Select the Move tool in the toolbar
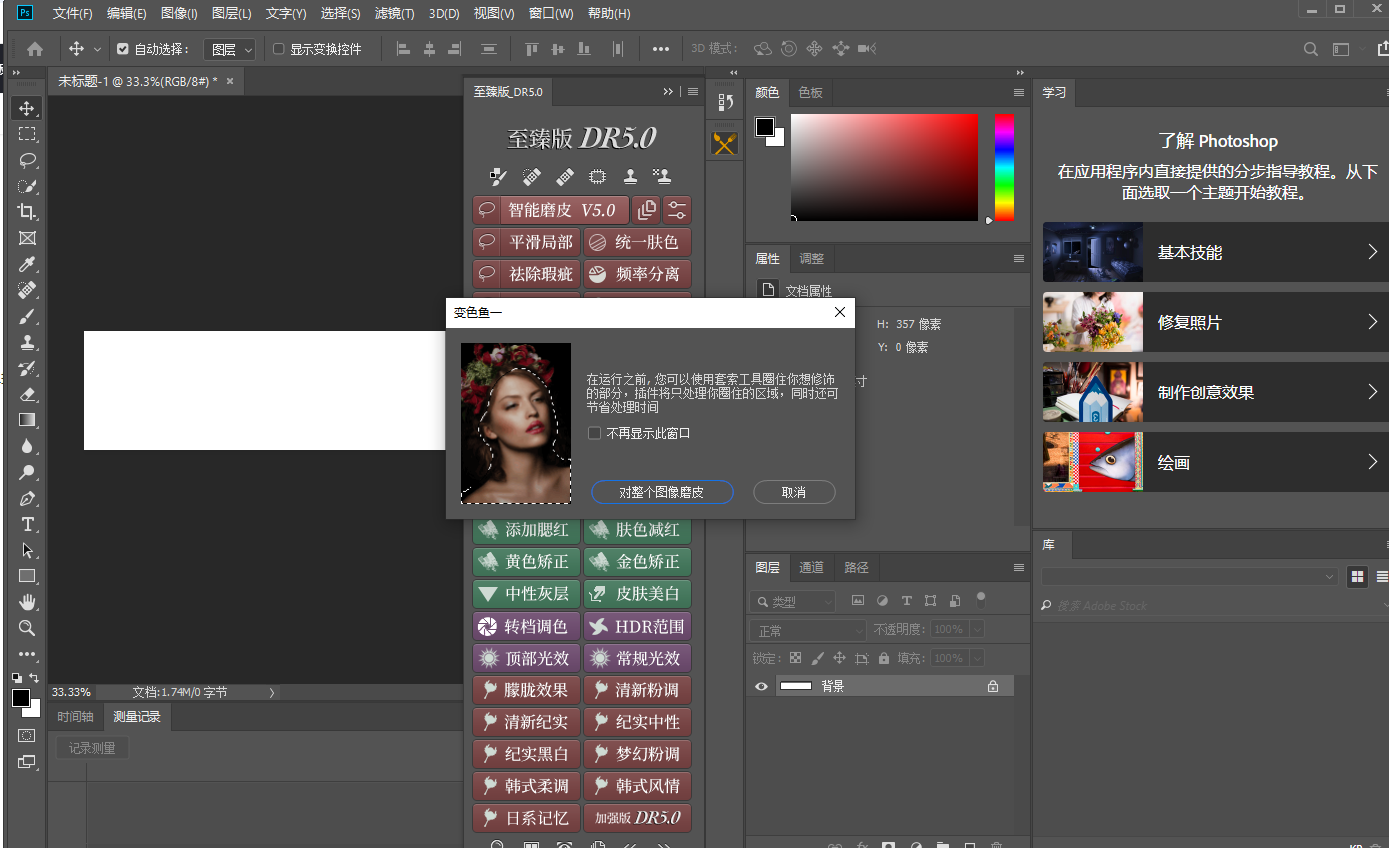The width and height of the screenshot is (1389, 848). pyautogui.click(x=27, y=108)
